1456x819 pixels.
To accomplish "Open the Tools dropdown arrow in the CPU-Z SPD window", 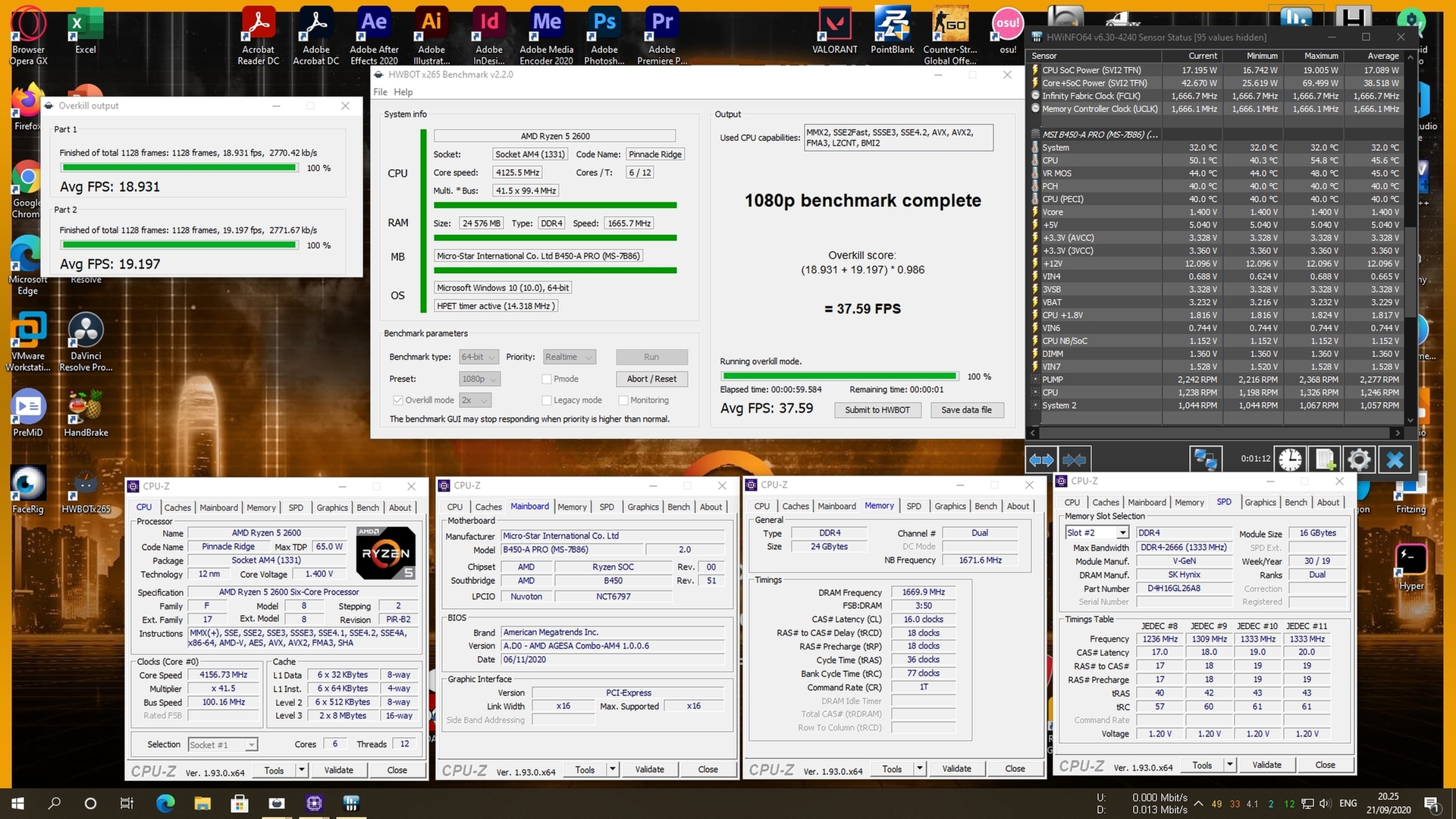I will [1229, 765].
